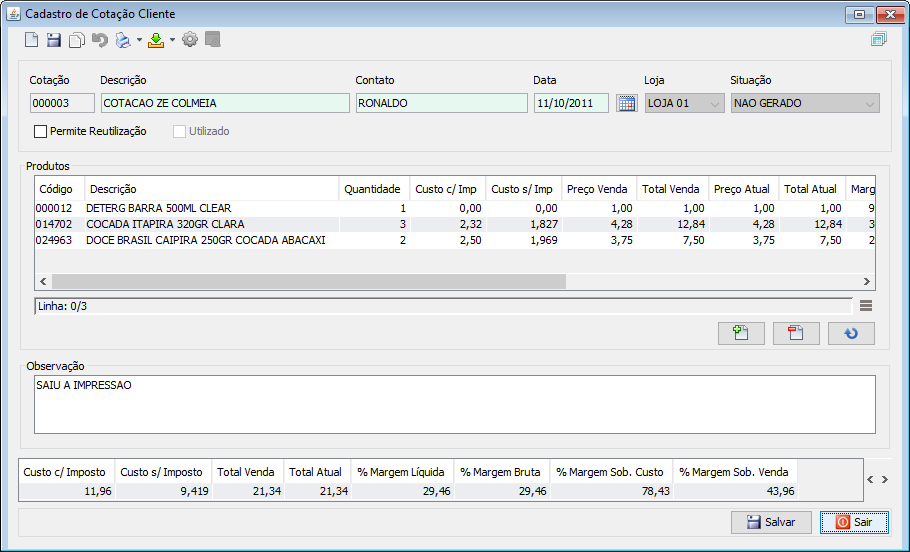This screenshot has width=910, height=552.
Task: Toggle the Utilizado checkbox
Action: [179, 132]
